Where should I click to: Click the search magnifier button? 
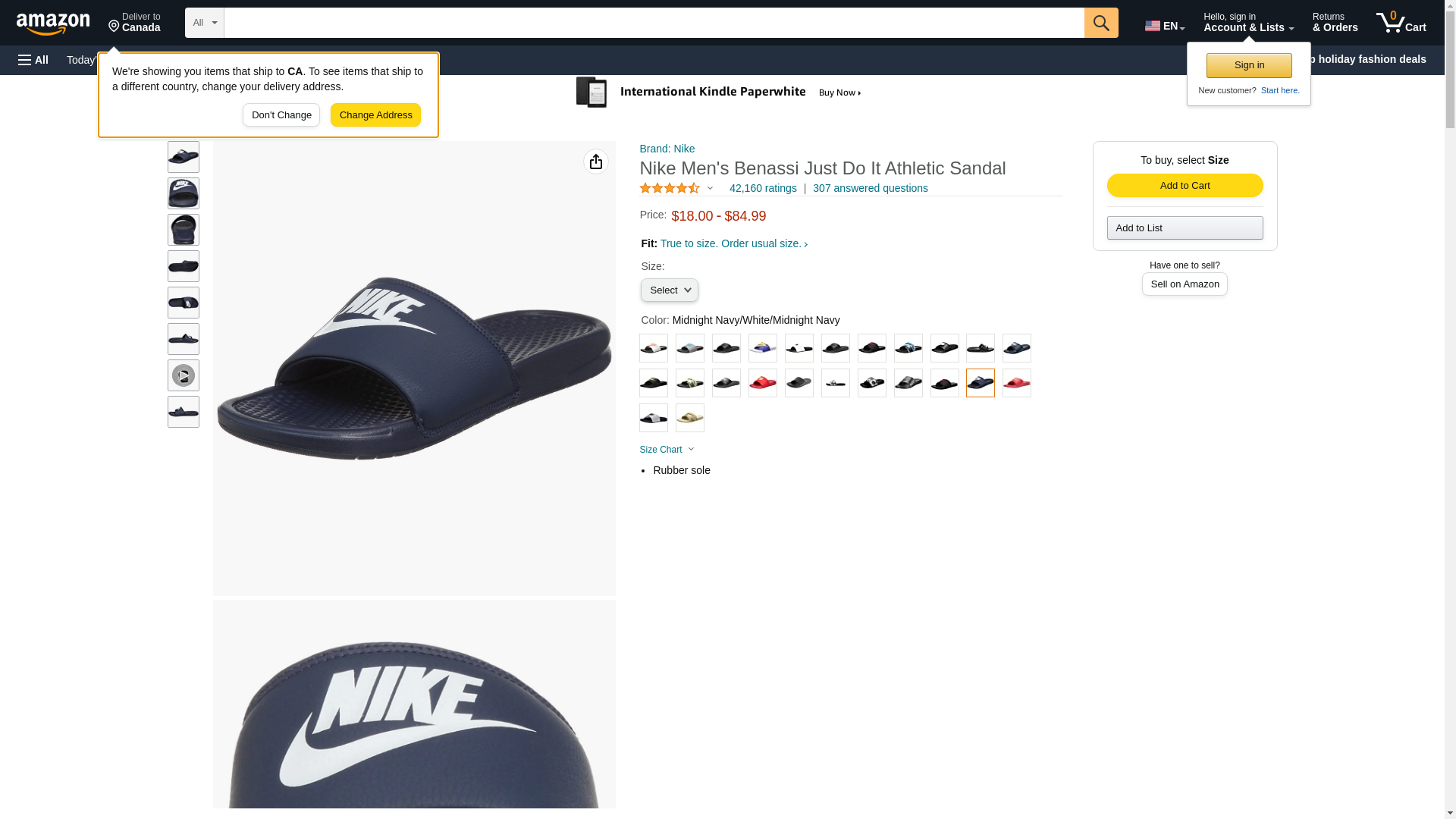click(1101, 23)
